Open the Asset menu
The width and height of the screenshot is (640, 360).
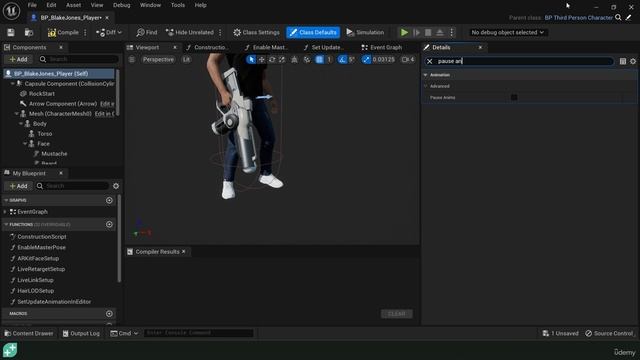73,5
